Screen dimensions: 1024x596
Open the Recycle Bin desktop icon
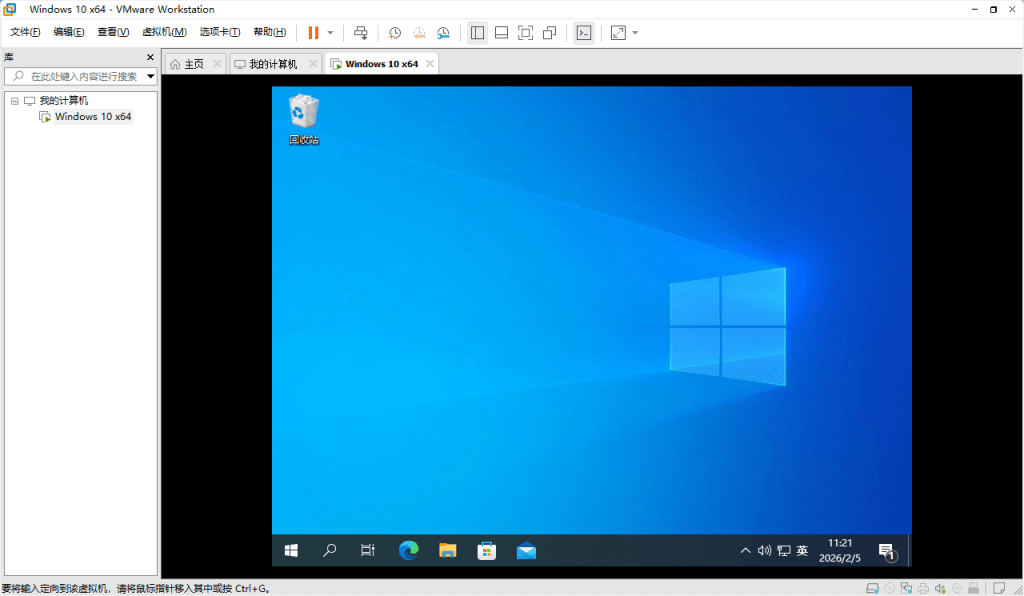tap(304, 119)
